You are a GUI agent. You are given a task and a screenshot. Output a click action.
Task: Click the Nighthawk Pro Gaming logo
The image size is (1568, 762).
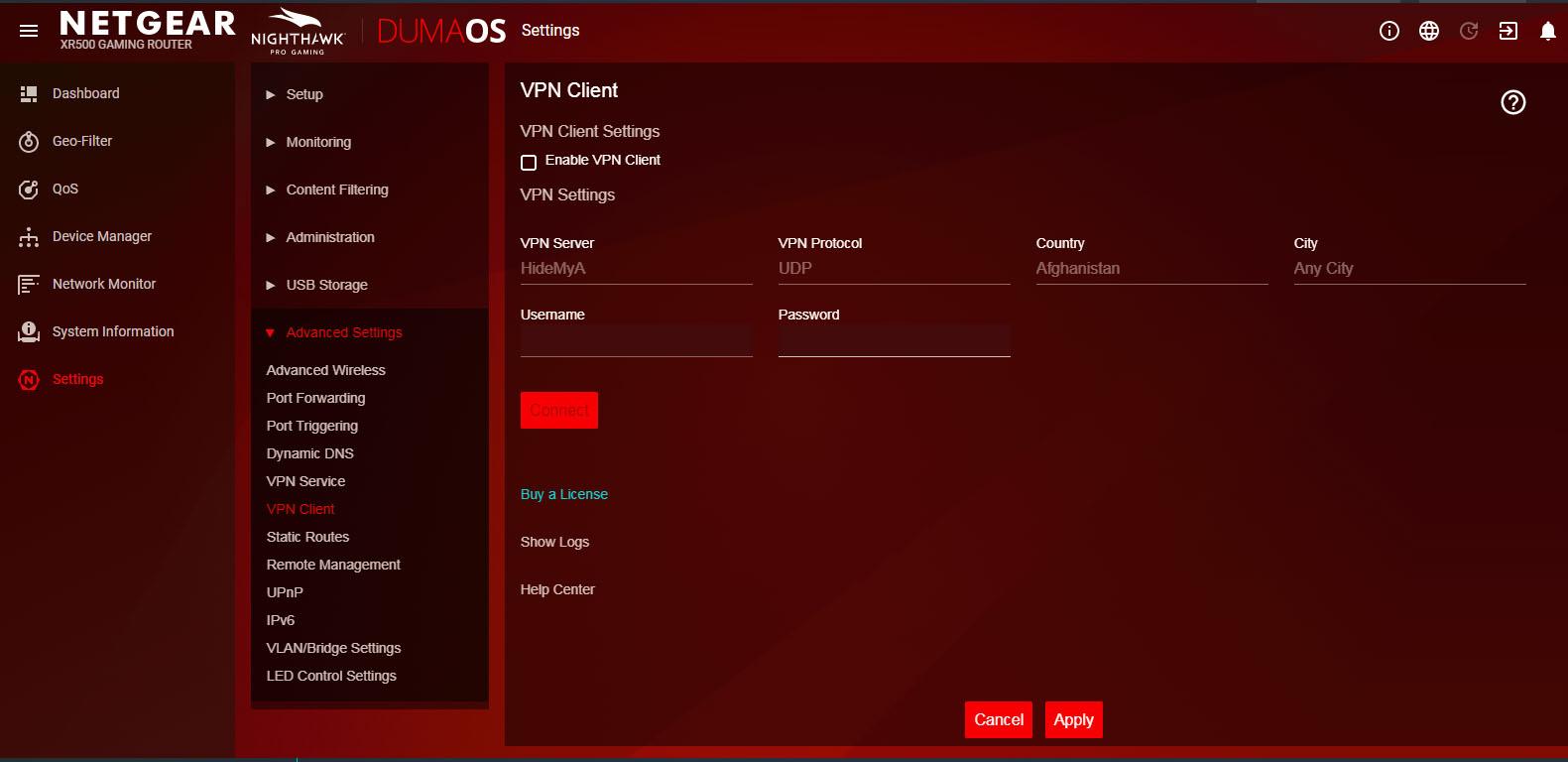click(298, 31)
